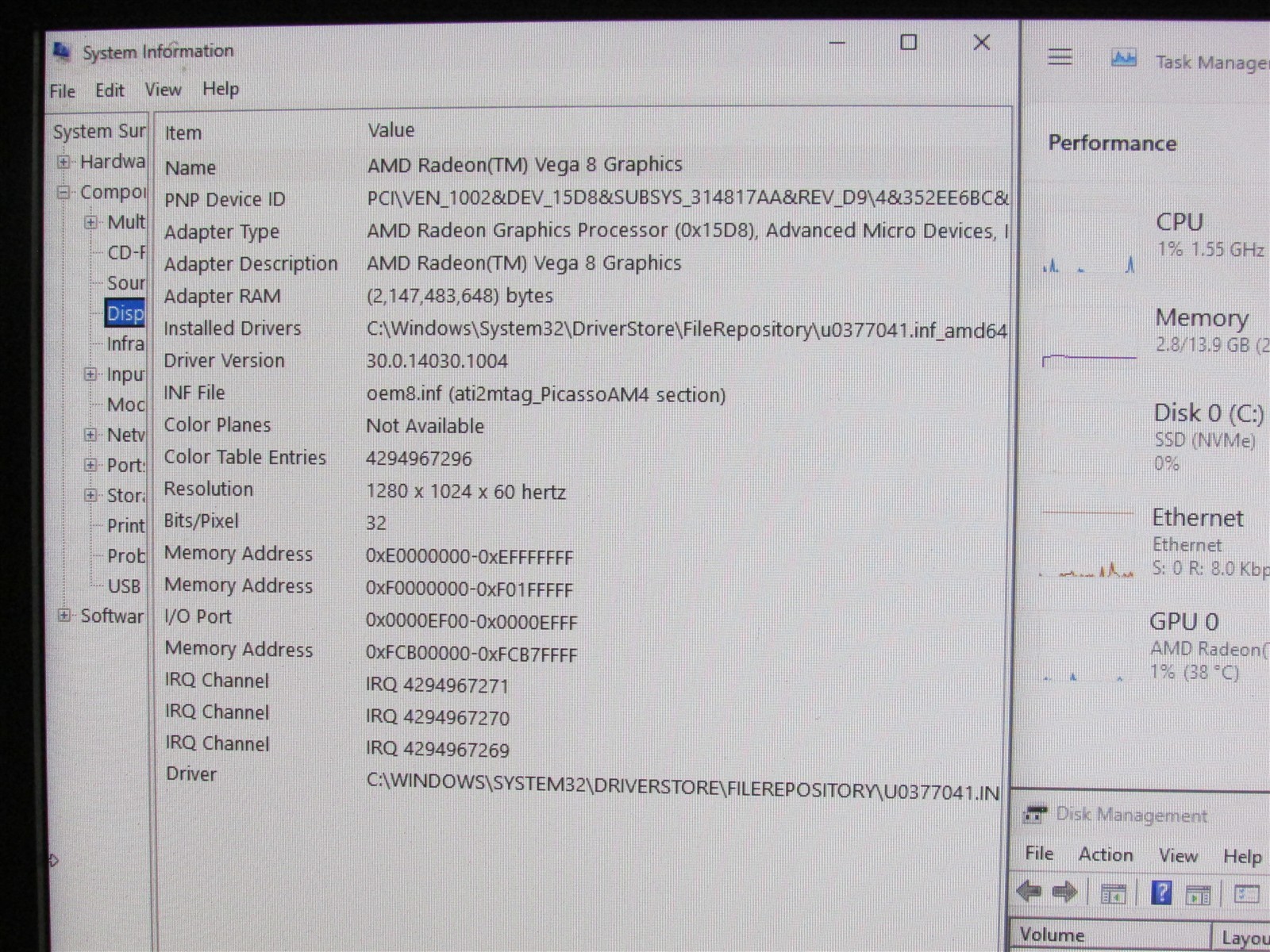Open the File menu in System Information
1270x952 pixels.
[x=62, y=91]
